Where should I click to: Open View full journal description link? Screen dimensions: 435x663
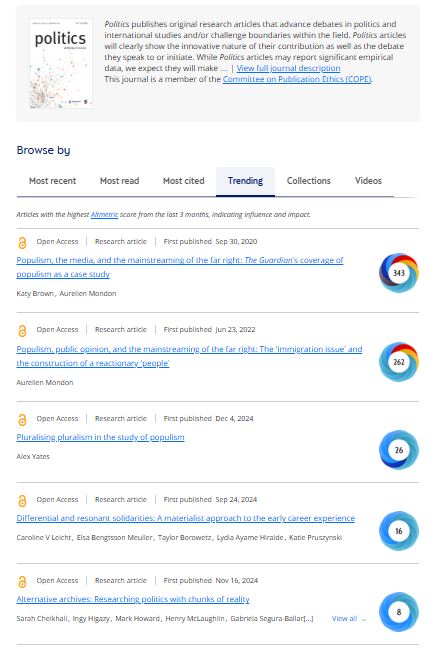(x=288, y=68)
